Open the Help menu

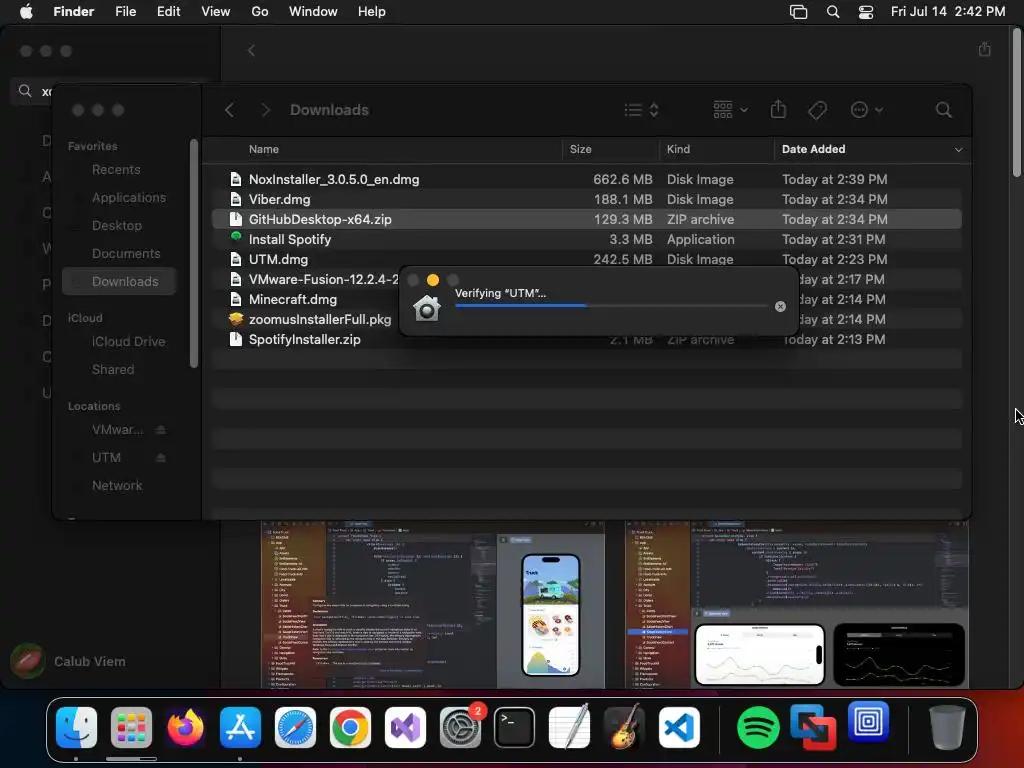pos(372,12)
